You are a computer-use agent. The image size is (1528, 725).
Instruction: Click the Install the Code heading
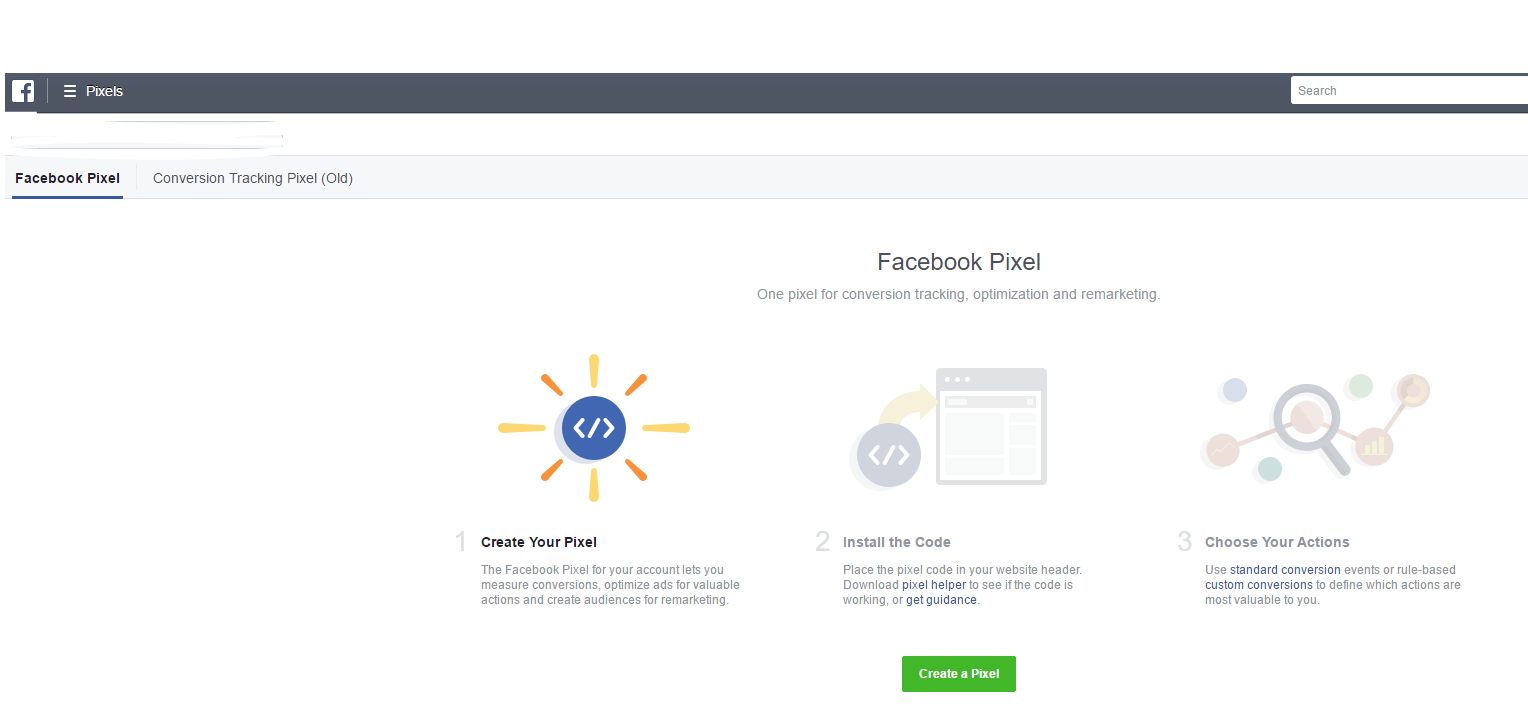click(896, 542)
